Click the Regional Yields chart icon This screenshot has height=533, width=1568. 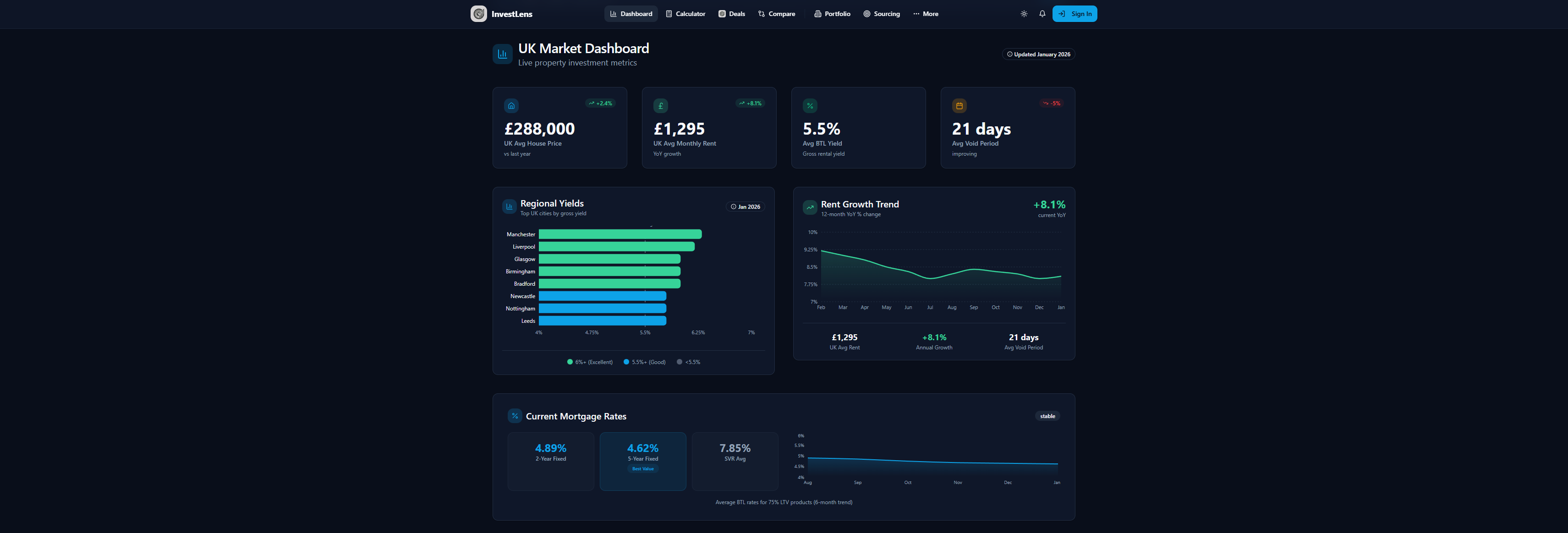[x=509, y=207]
